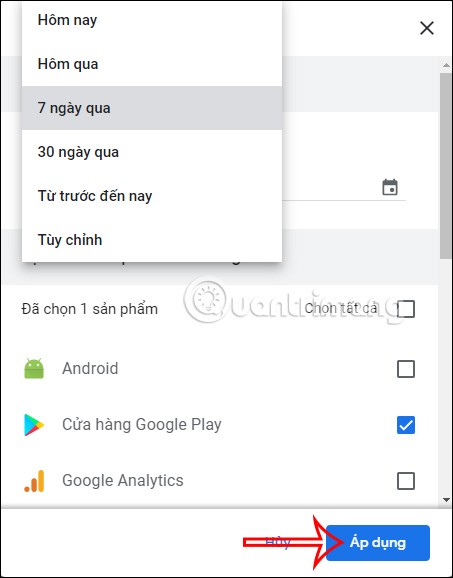
Task: Click the scrollbar down arrow
Action: [446, 500]
